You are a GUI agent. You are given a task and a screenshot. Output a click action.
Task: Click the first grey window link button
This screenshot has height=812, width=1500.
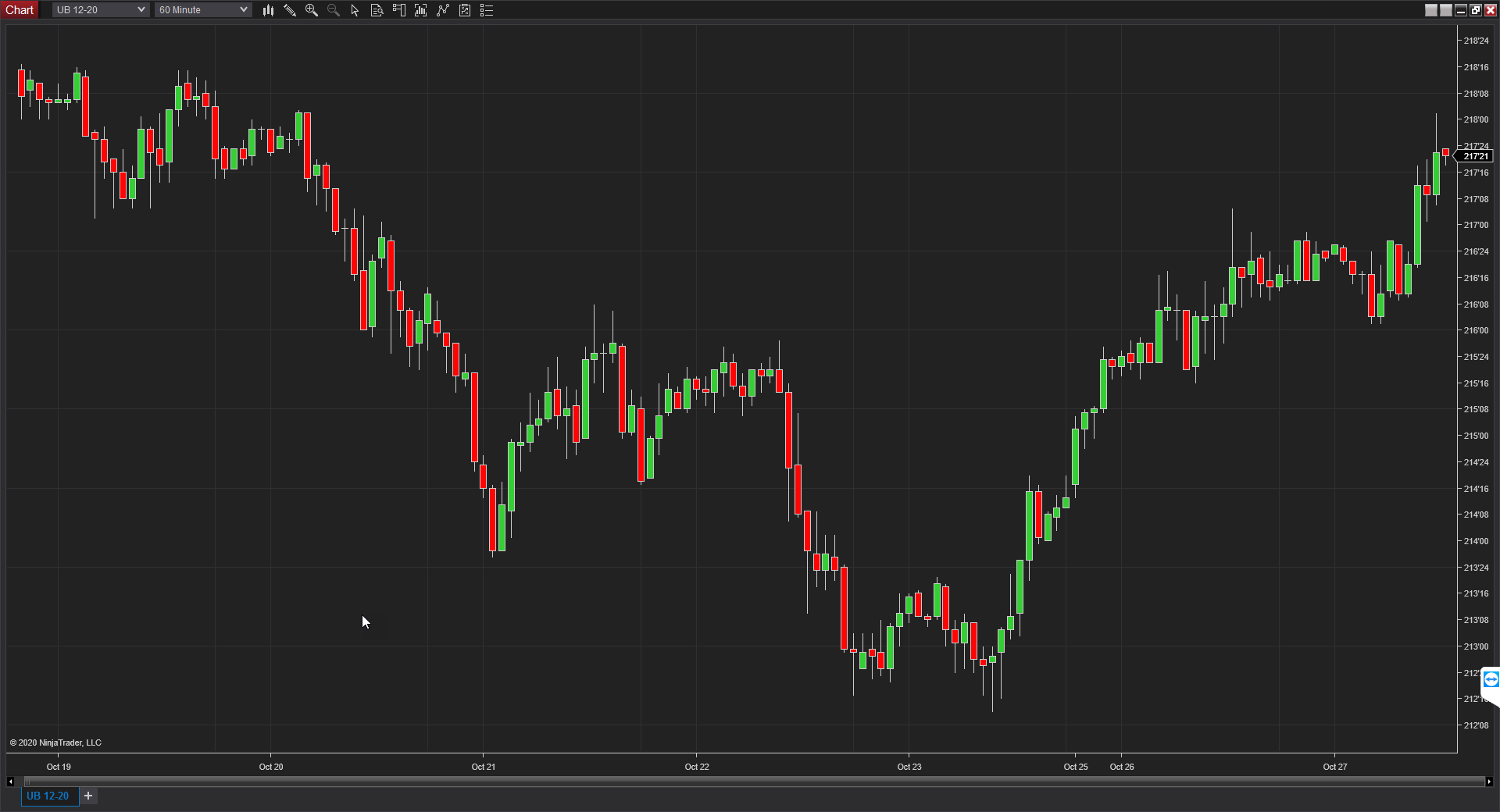(x=1431, y=10)
